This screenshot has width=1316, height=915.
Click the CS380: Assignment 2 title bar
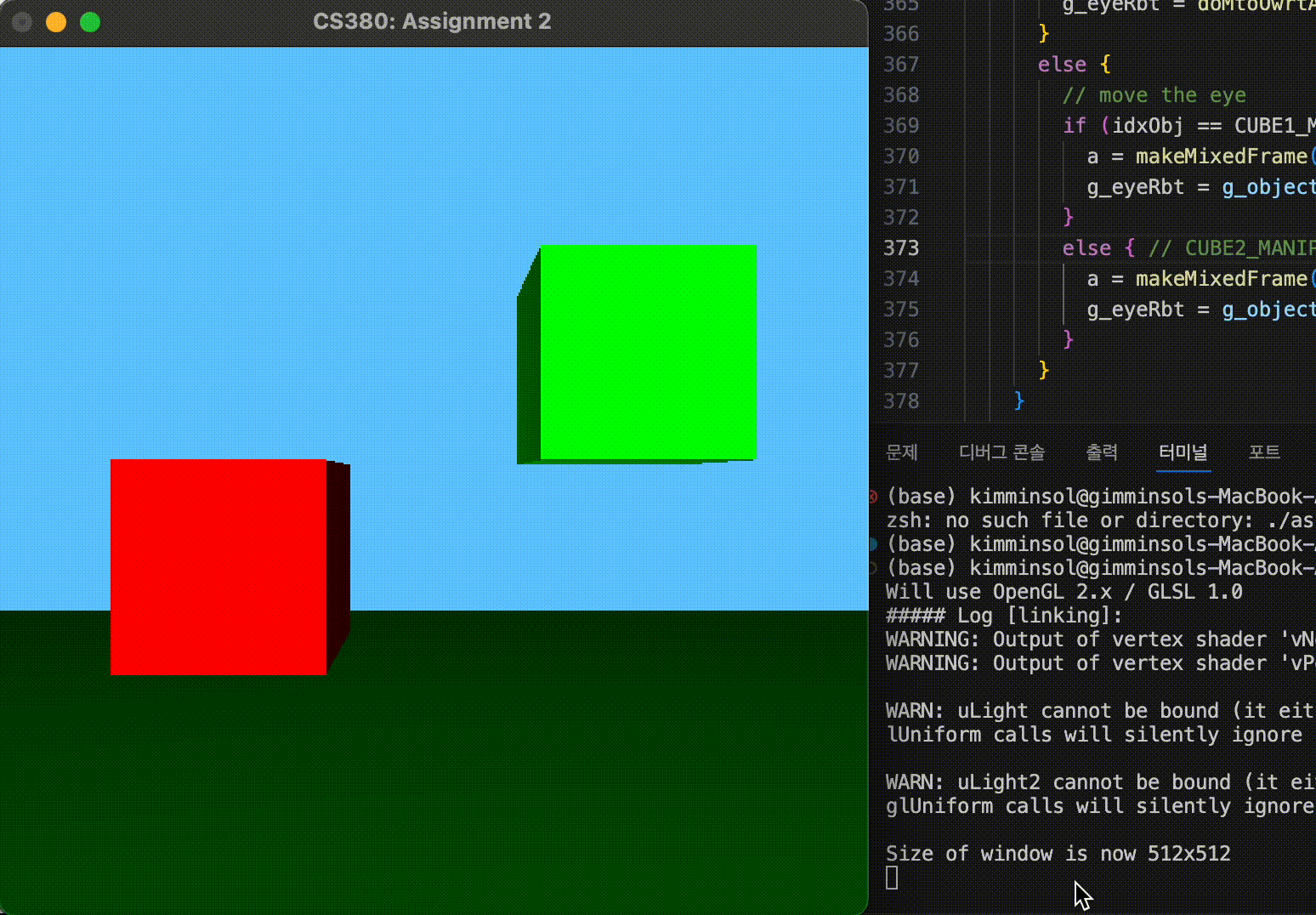[x=434, y=21]
